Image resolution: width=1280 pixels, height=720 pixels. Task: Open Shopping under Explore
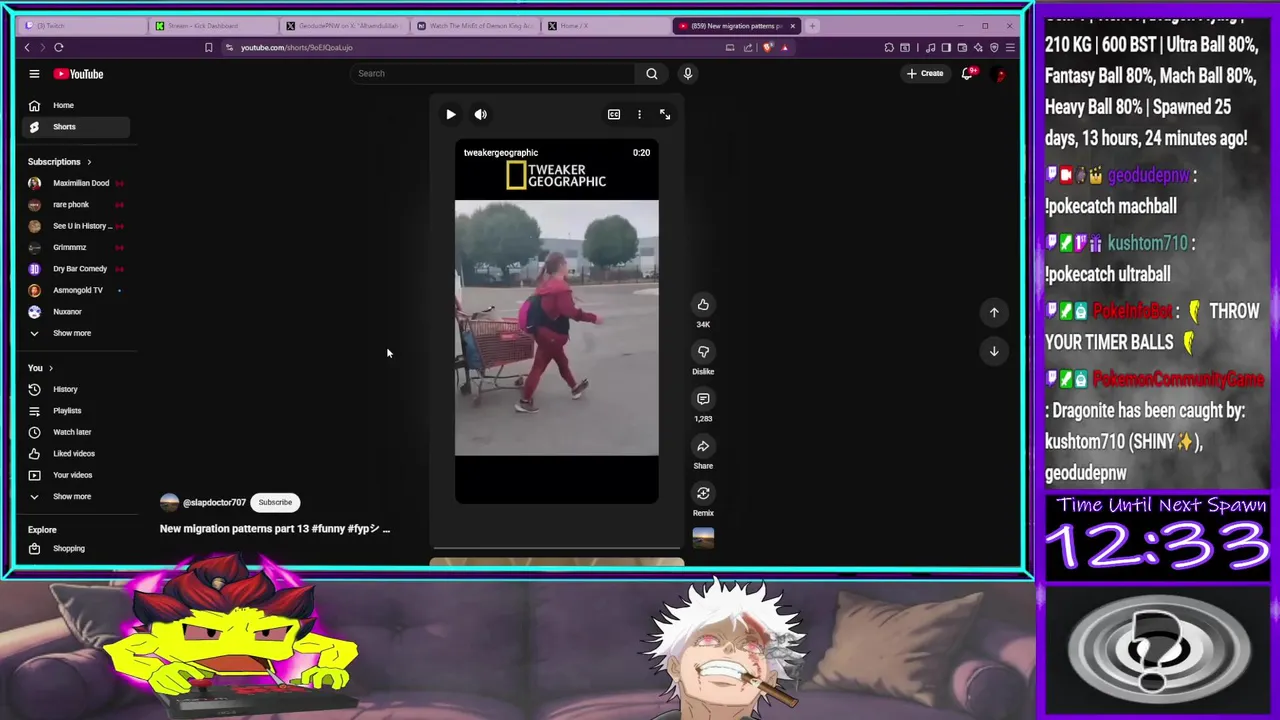[x=76, y=549]
